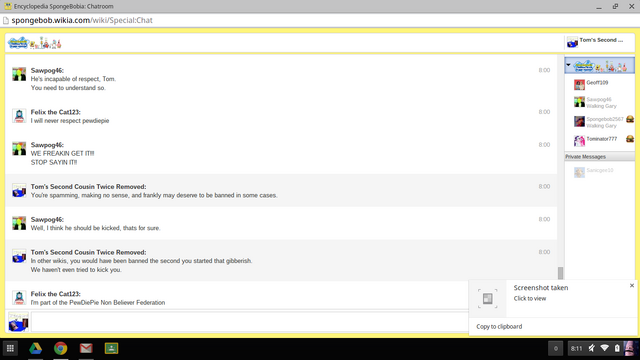This screenshot has height=360, width=640.
Task: Click the moderator badge next to Spongebob2567
Action: point(630,119)
